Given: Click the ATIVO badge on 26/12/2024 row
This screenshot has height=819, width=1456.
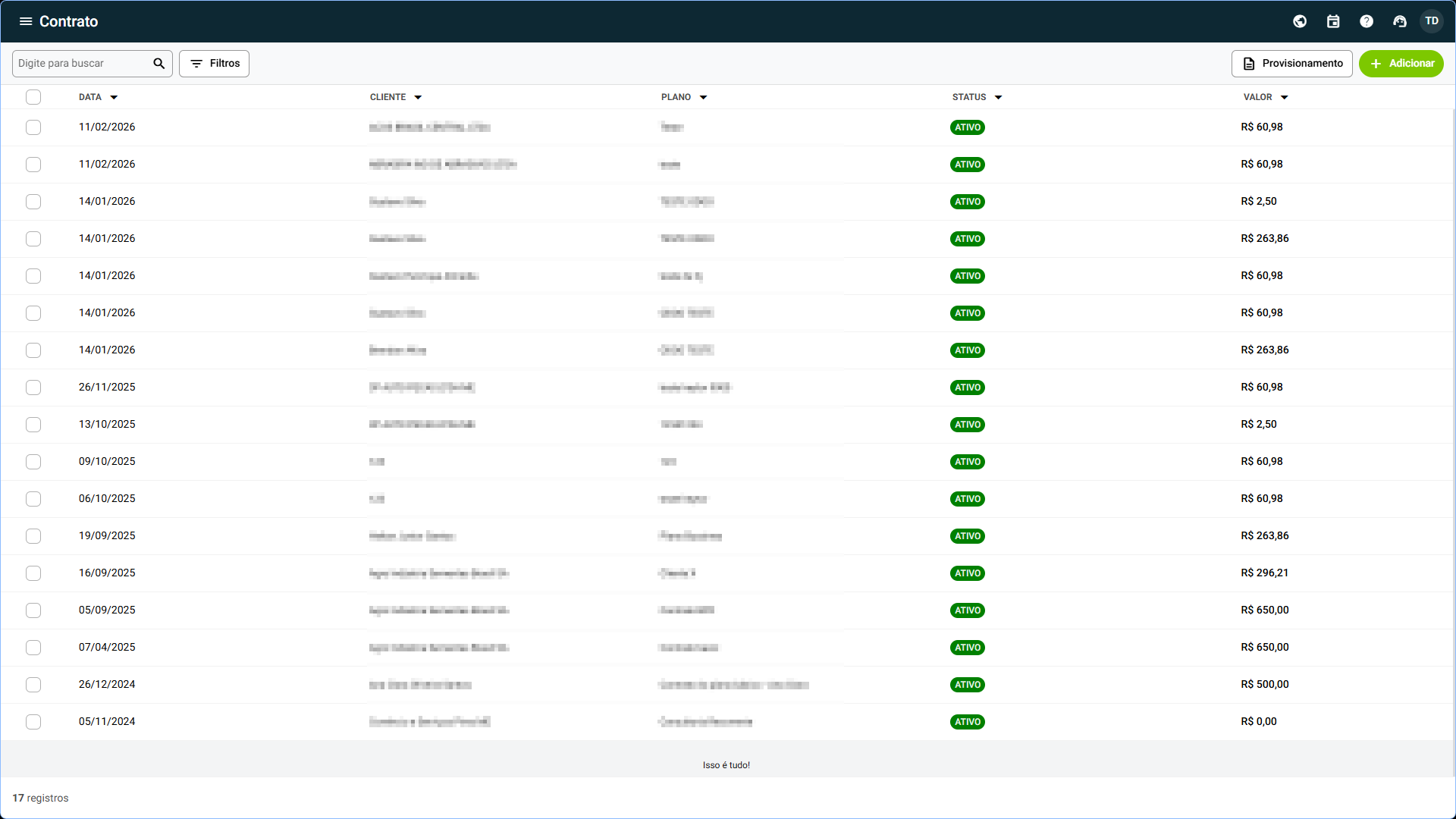Looking at the screenshot, I should pos(968,685).
